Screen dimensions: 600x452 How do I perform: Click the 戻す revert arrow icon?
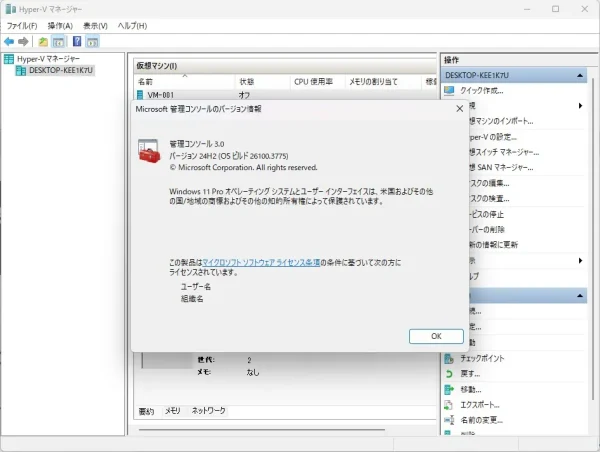(x=449, y=374)
